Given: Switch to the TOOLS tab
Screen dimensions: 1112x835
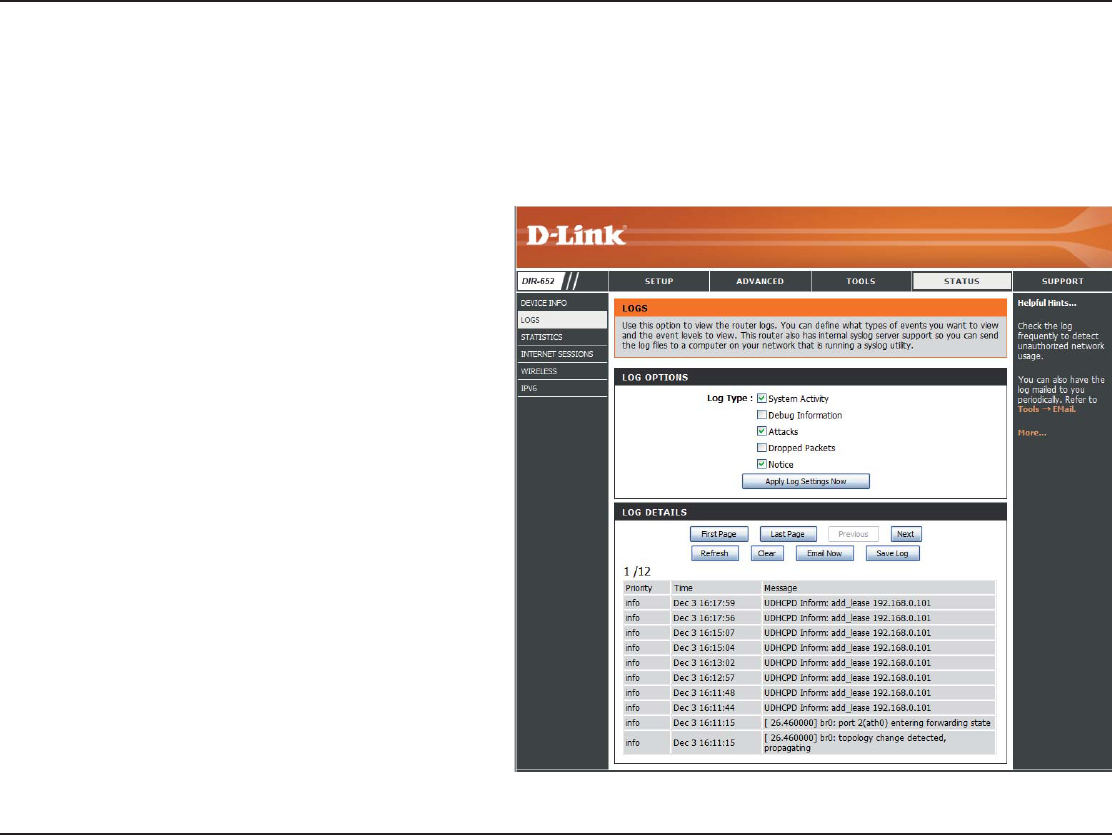Looking at the screenshot, I should pyautogui.click(x=861, y=281).
